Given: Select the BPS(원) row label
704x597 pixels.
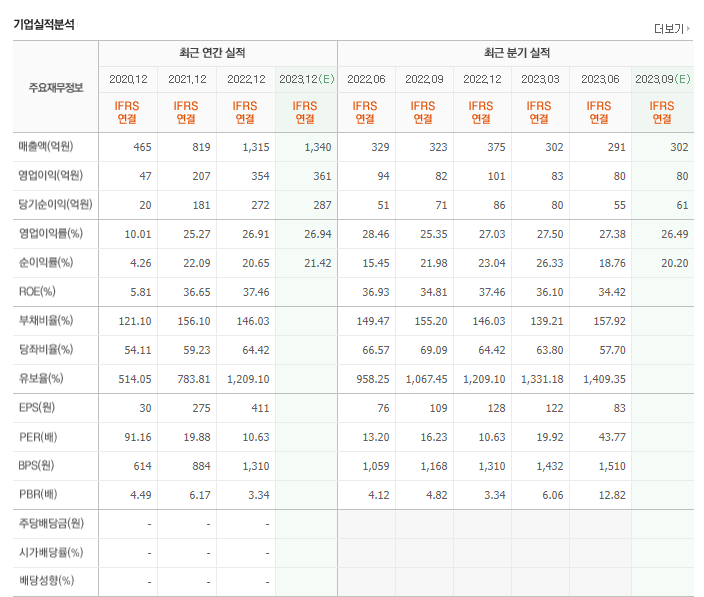Looking at the screenshot, I should point(36,465).
